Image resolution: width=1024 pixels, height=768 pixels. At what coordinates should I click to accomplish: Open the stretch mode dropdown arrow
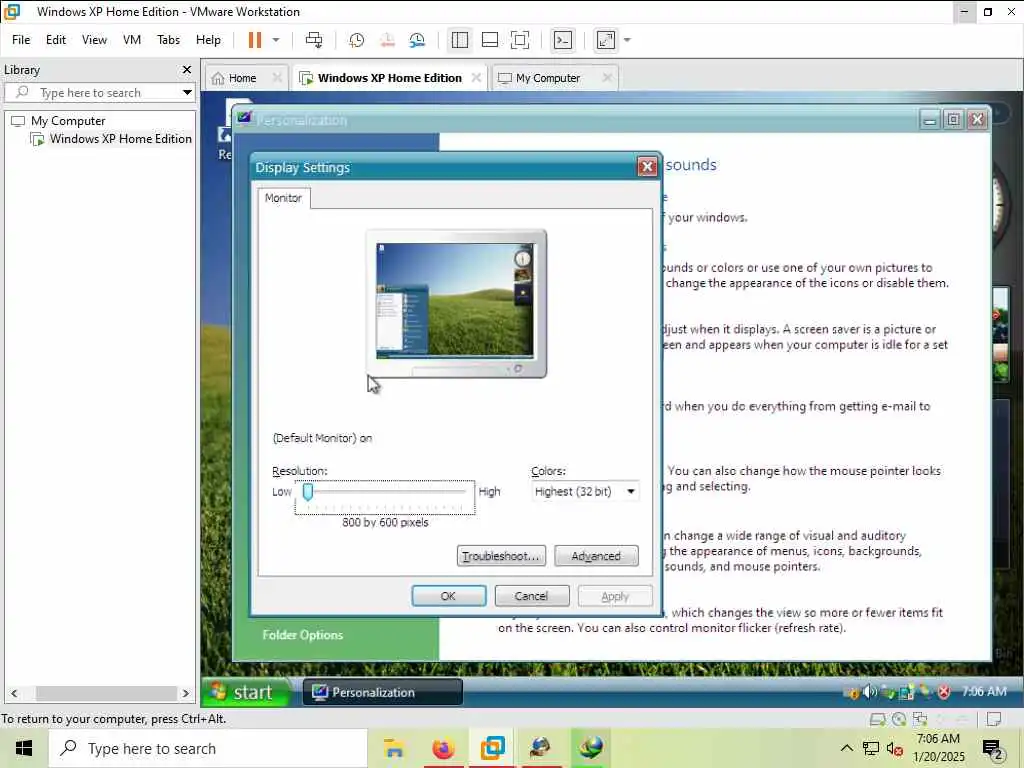(x=627, y=40)
